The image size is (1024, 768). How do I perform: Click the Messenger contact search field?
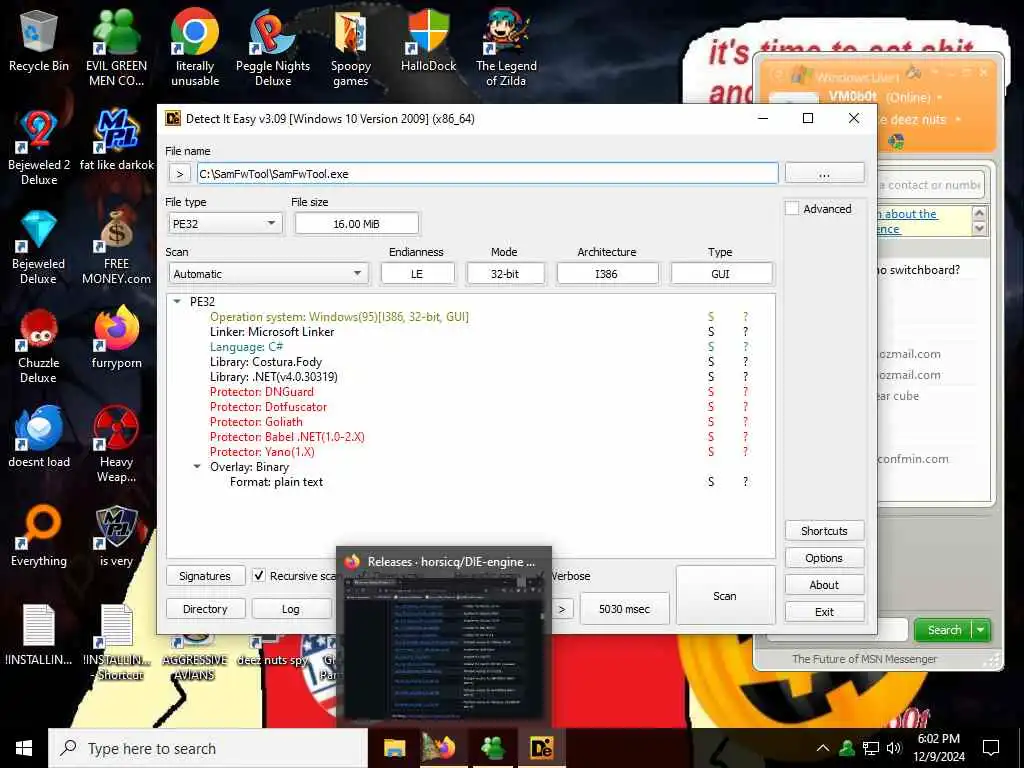[x=931, y=185]
